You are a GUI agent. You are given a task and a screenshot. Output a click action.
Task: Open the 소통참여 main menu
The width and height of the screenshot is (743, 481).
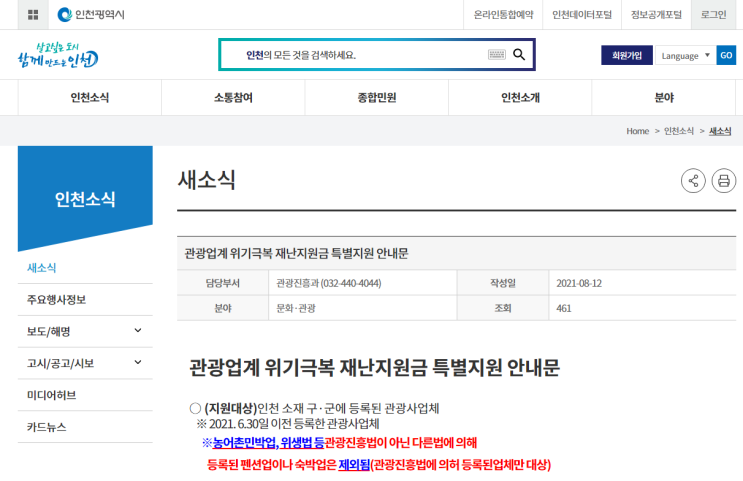[233, 98]
